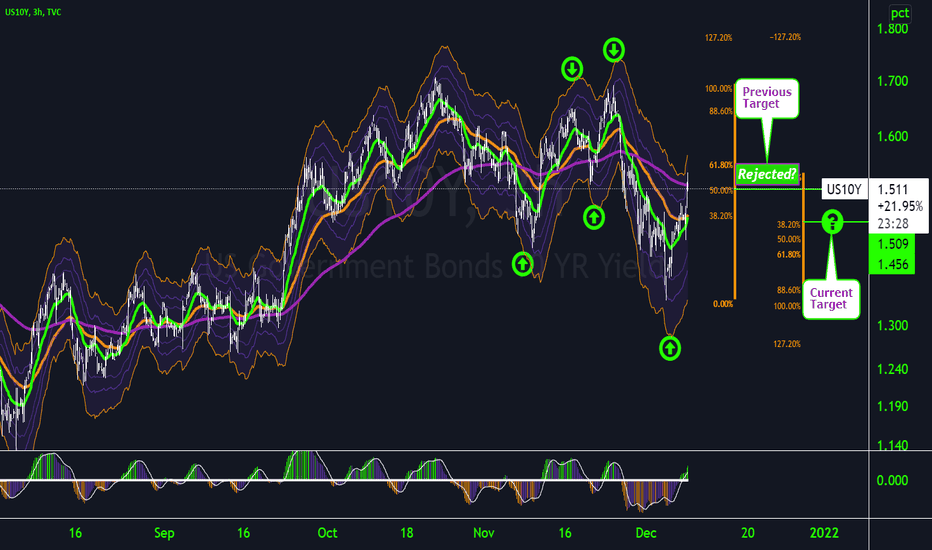Screen dimensions: 932x550
Task: Click the green 1.509 price label
Action: (x=893, y=244)
